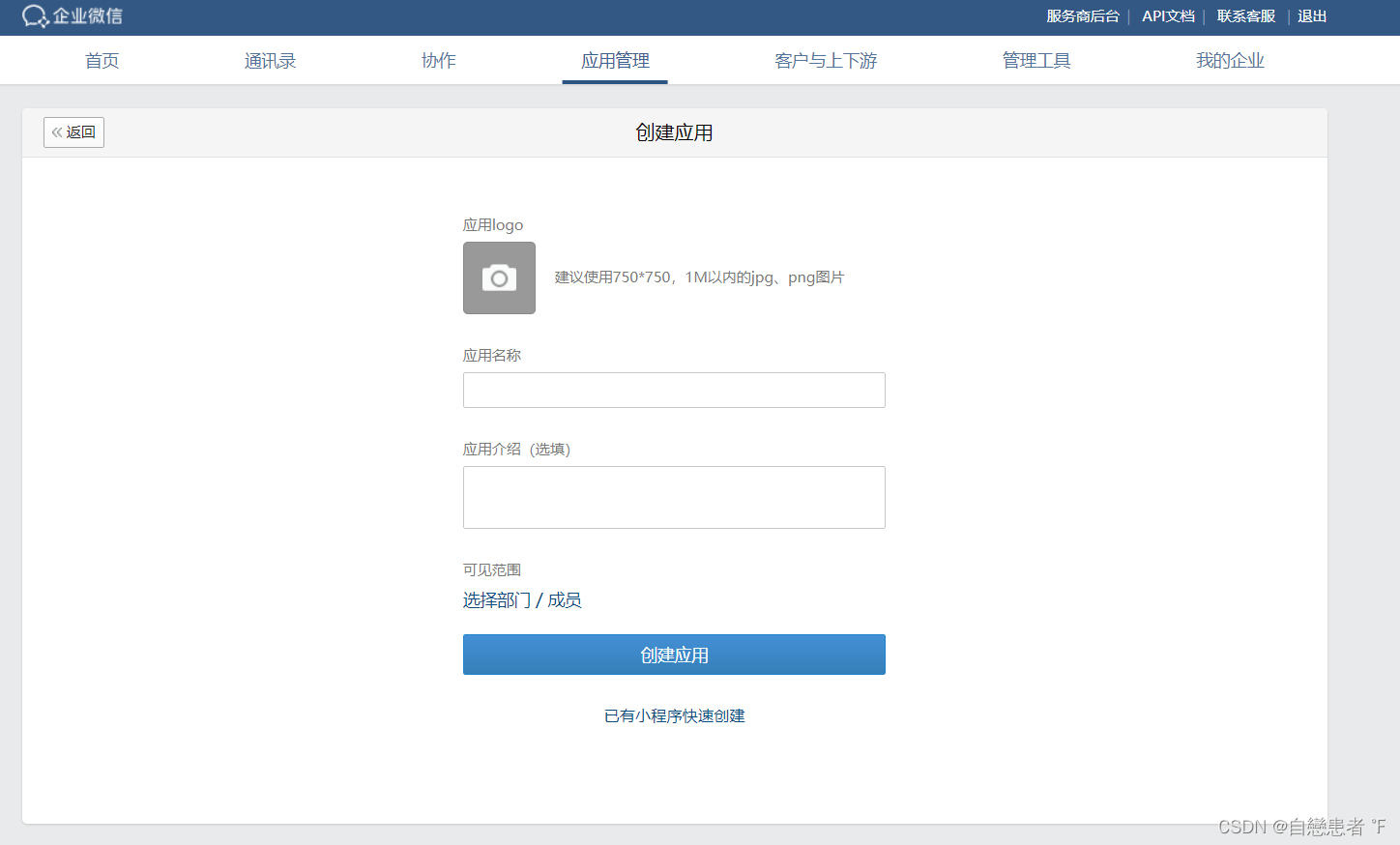The image size is (1400, 845).
Task: Open the 协作 tab
Action: click(x=438, y=60)
